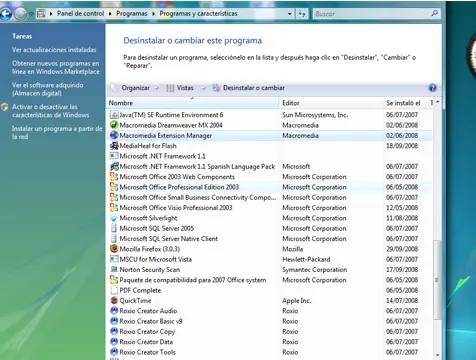This screenshot has width=476, height=360.
Task: Click the Mozilla Firefox icon
Action: pos(114,249)
